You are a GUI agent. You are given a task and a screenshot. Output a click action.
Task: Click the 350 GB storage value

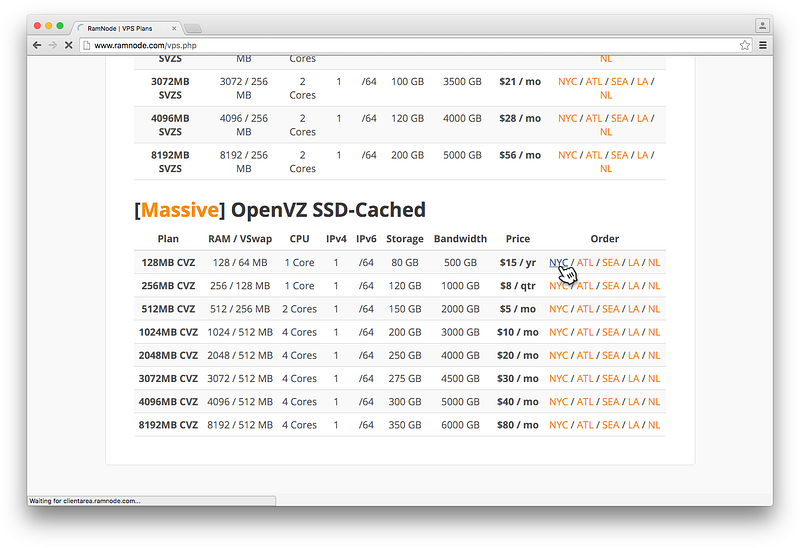(x=405, y=425)
